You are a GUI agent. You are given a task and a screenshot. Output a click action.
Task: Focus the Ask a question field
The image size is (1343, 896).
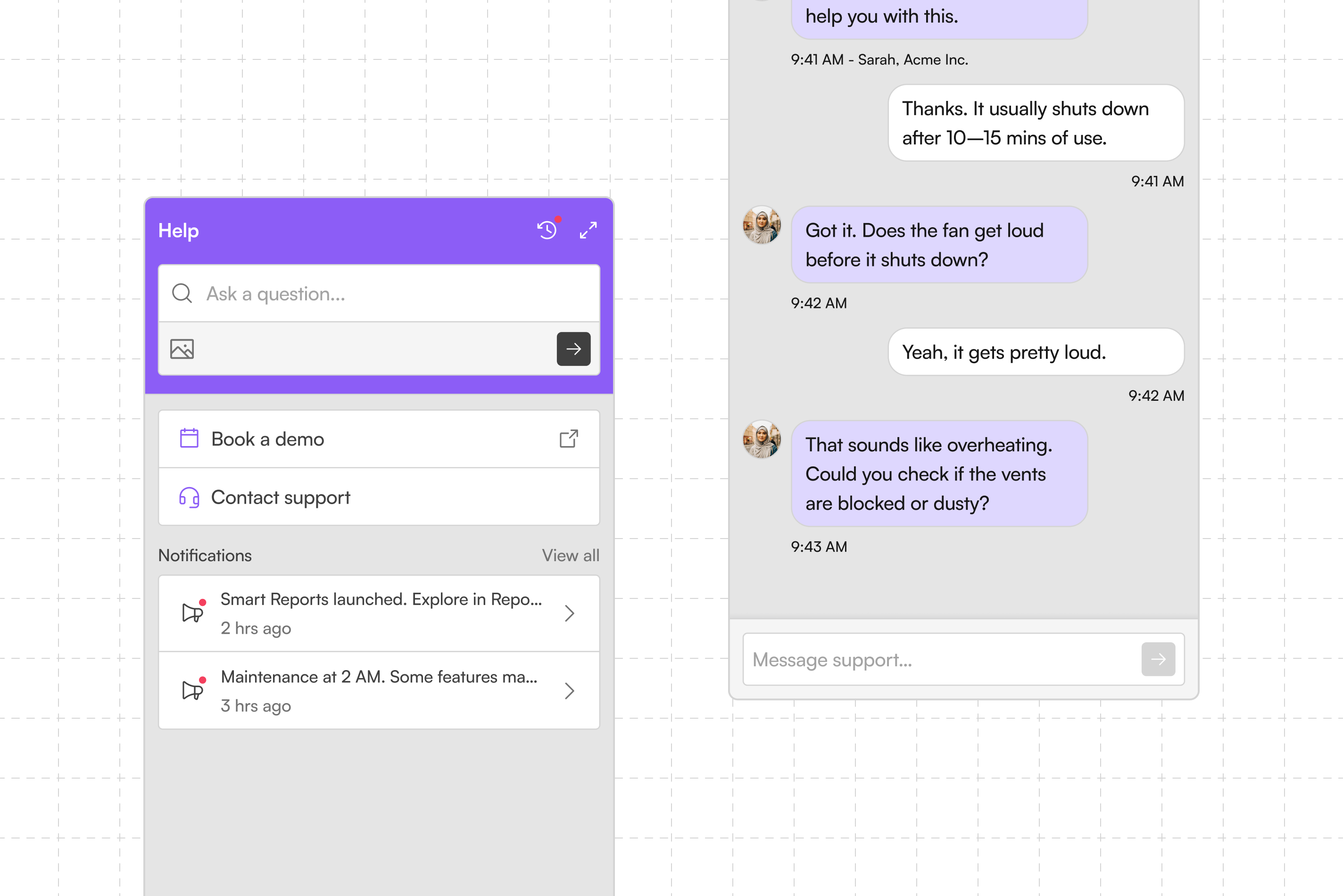(379, 293)
